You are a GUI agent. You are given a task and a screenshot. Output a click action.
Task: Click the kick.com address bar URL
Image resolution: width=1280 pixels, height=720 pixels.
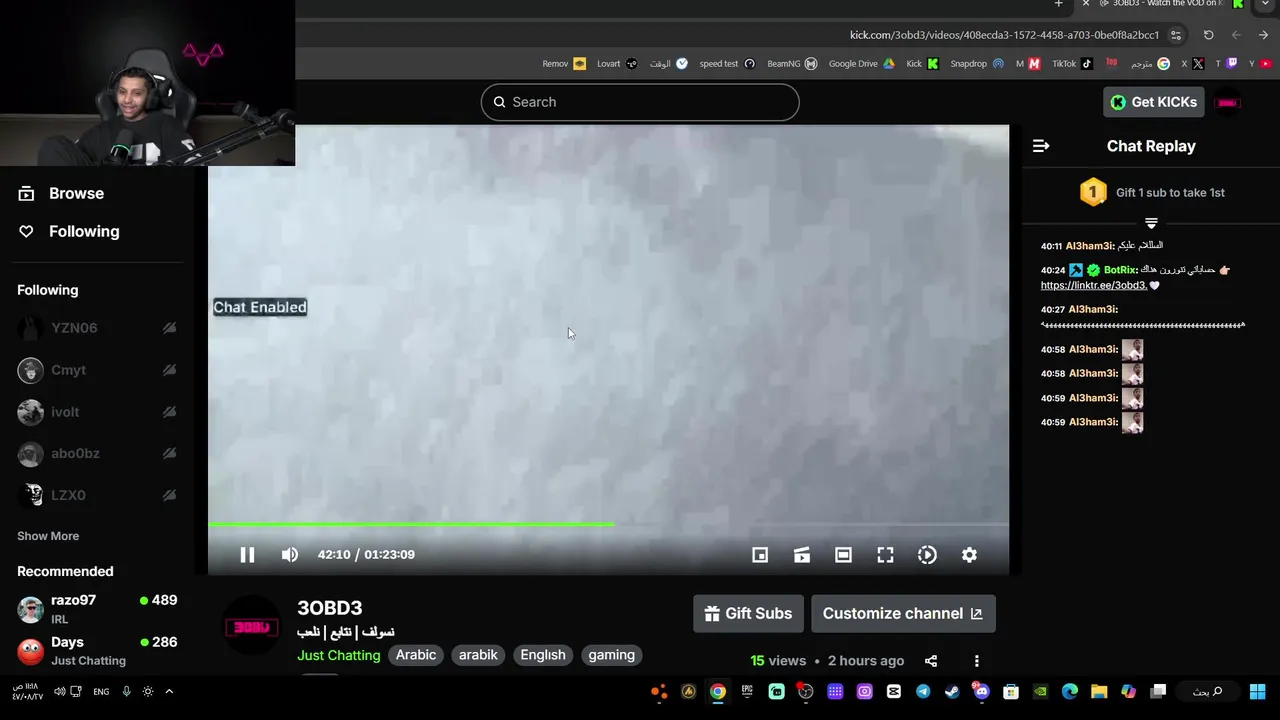coord(1004,35)
